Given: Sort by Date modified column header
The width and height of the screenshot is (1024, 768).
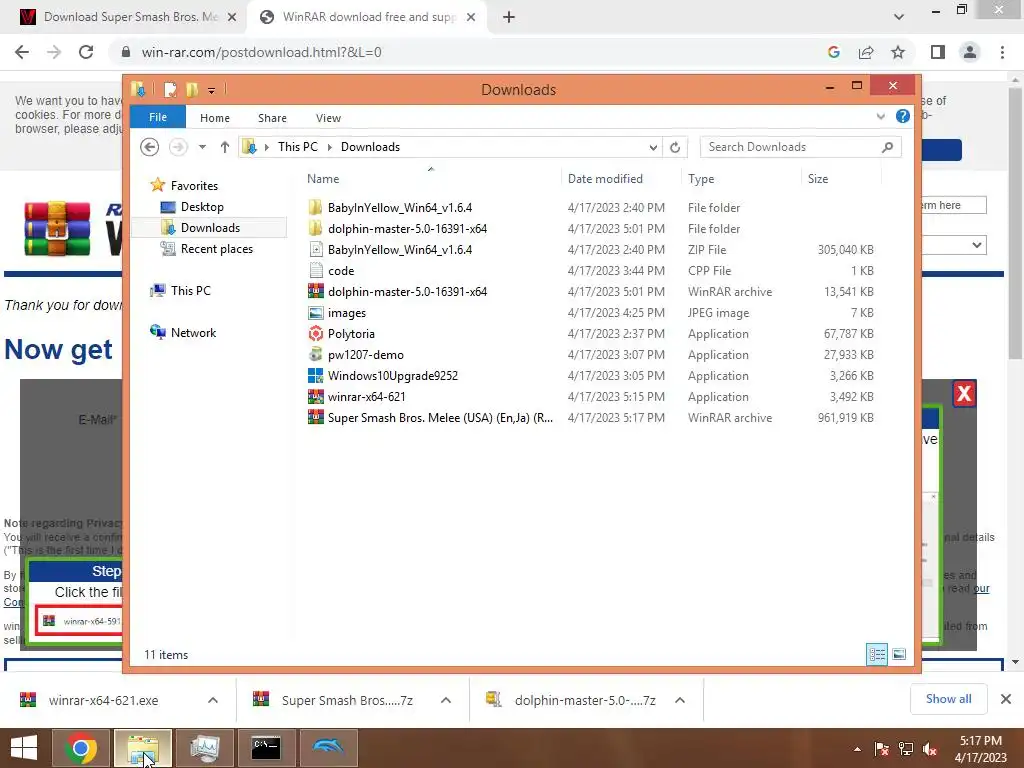Looking at the screenshot, I should 605,178.
